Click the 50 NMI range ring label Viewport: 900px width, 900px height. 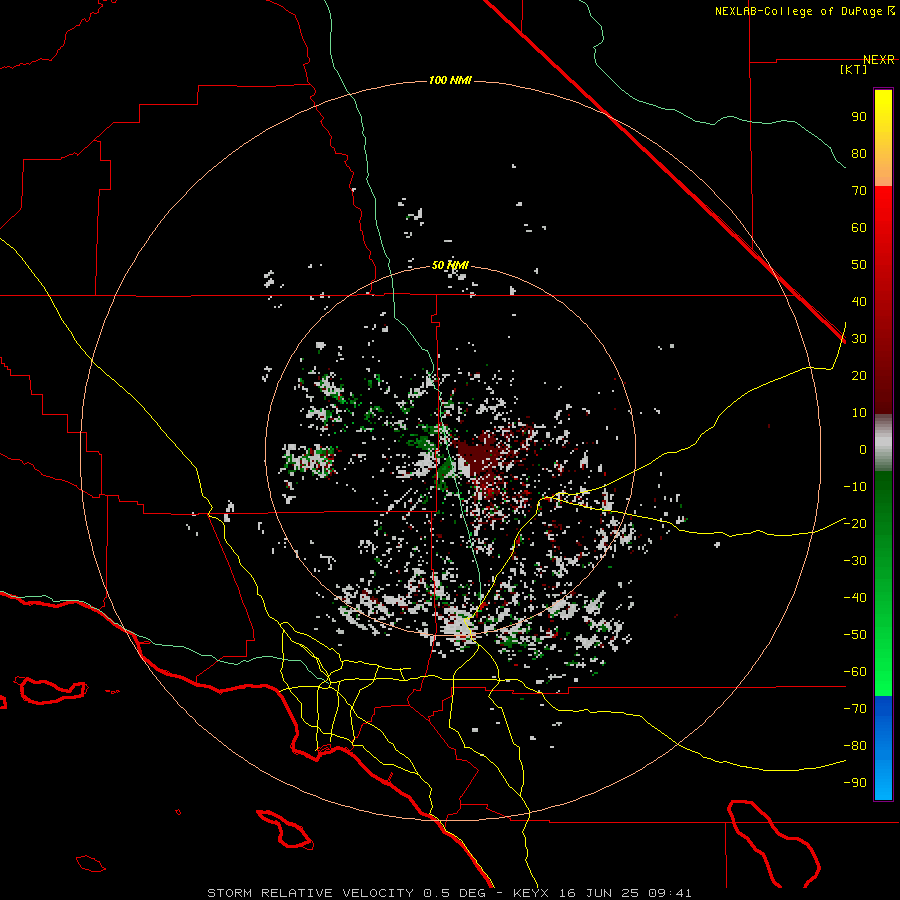pyautogui.click(x=450, y=265)
